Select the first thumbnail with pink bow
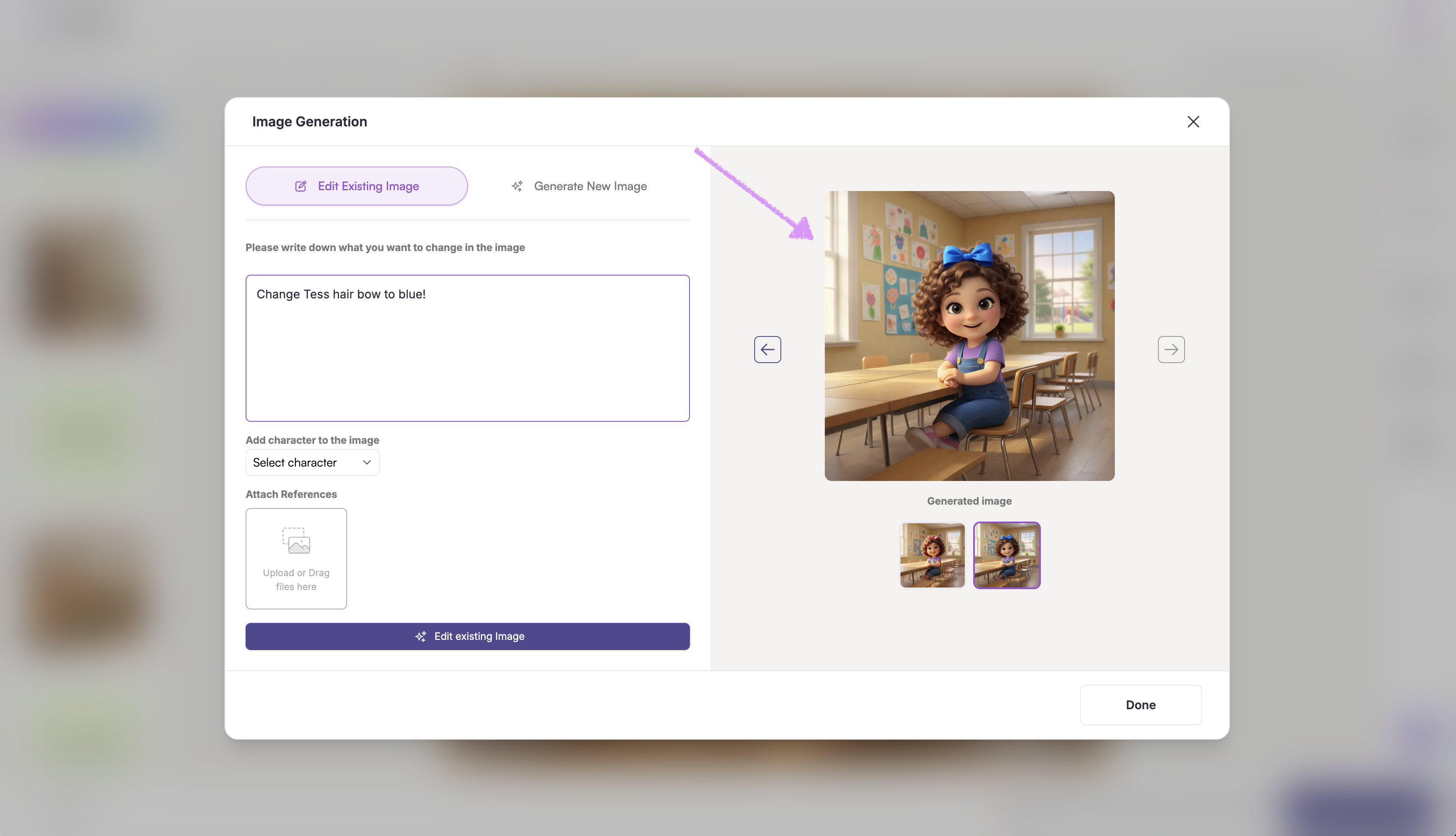This screenshot has height=836, width=1456. click(x=932, y=555)
